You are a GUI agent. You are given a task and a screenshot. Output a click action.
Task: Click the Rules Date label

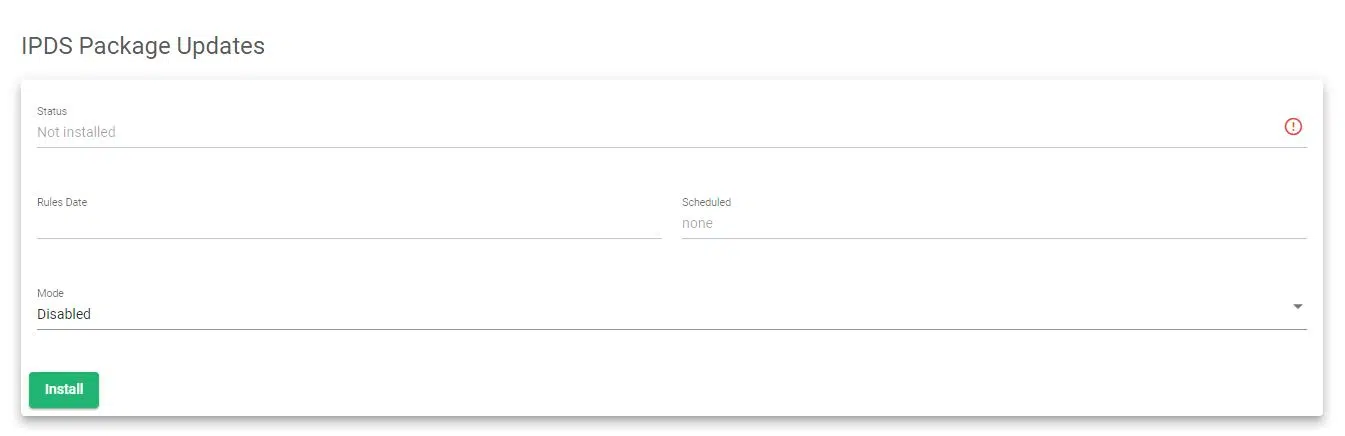click(x=62, y=202)
